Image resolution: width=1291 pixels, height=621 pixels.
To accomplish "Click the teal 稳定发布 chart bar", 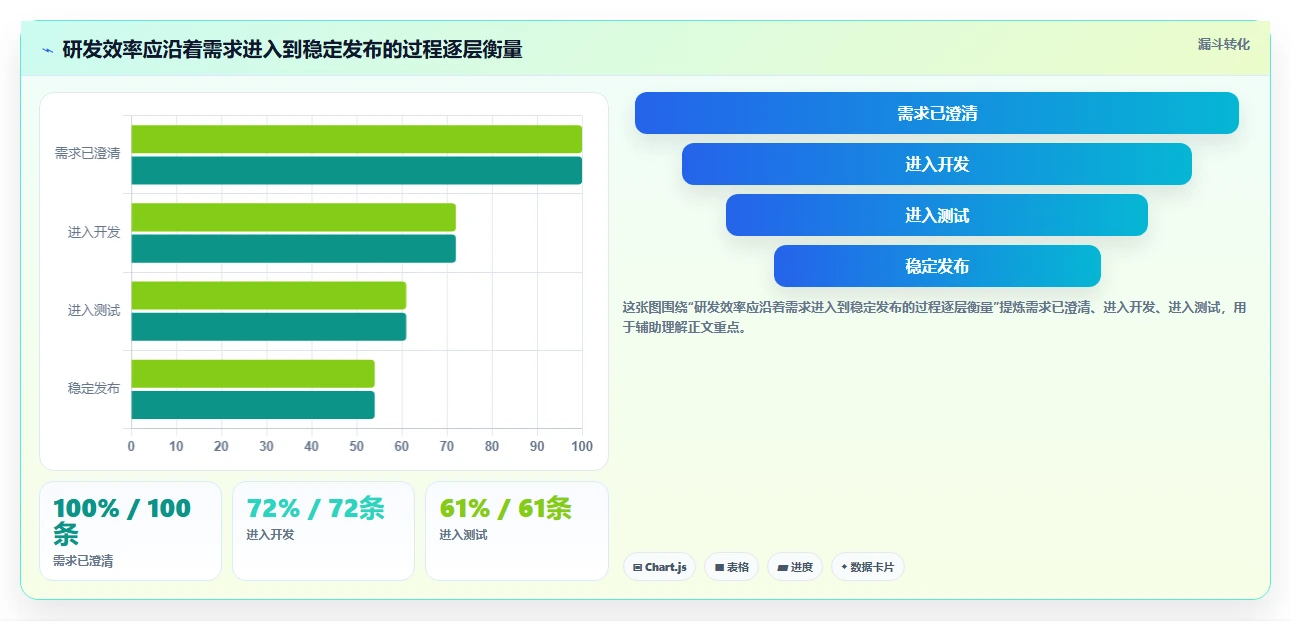I will pos(252,405).
